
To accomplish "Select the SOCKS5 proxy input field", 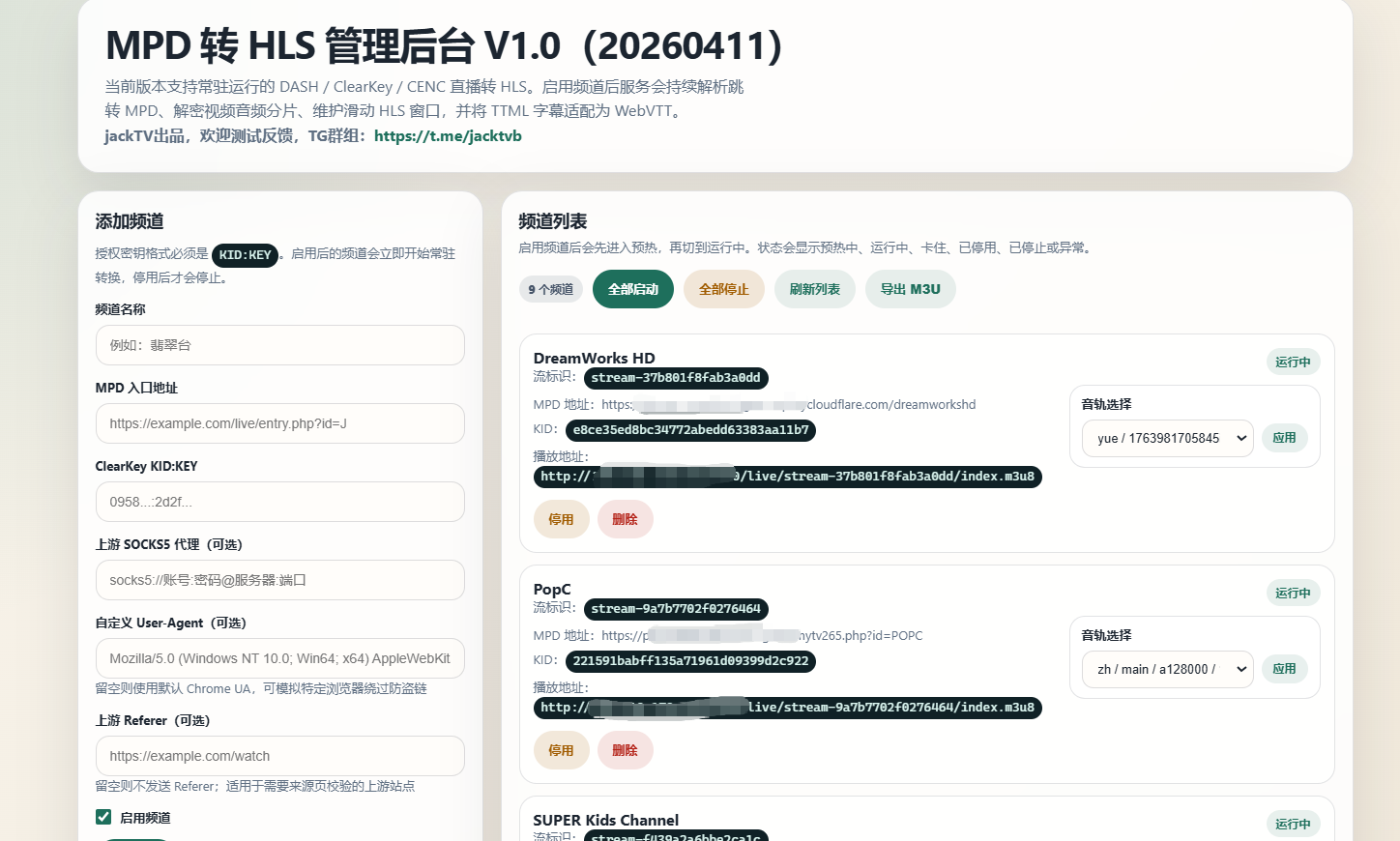I will click(279, 580).
